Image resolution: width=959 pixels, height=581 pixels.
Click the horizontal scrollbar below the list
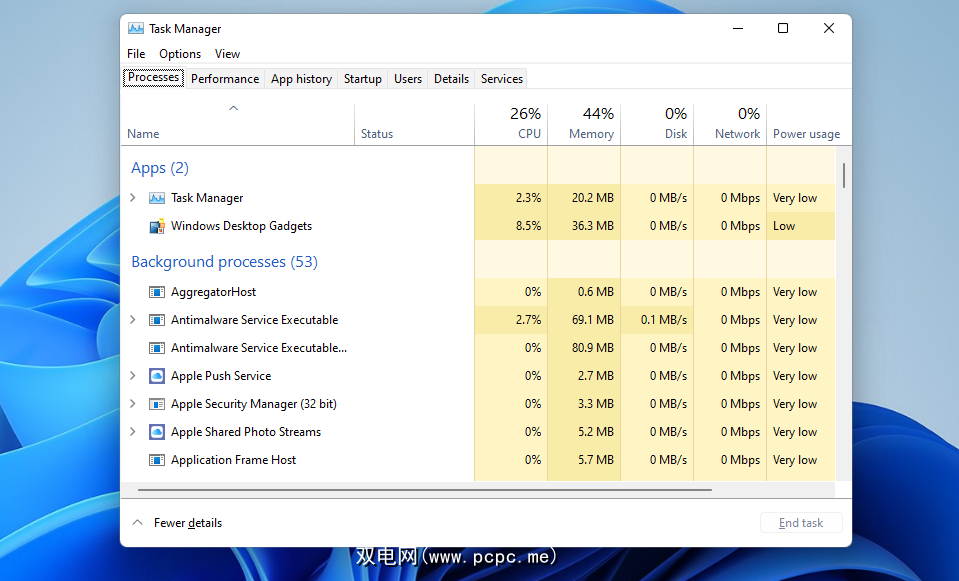click(425, 490)
